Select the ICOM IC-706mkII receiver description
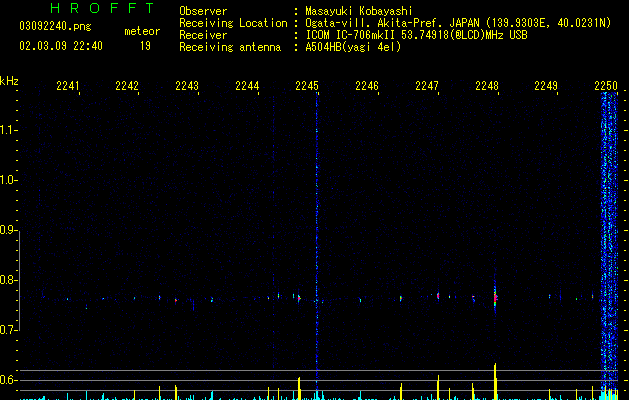The height and width of the screenshot is (400, 629). (x=416, y=35)
